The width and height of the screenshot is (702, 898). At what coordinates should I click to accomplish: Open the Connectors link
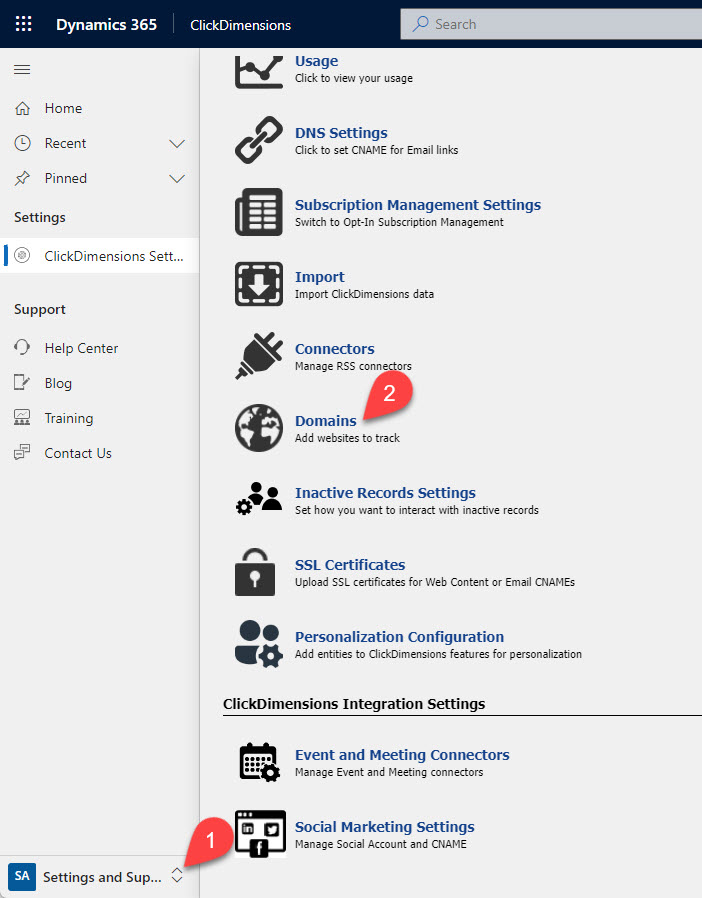(335, 349)
